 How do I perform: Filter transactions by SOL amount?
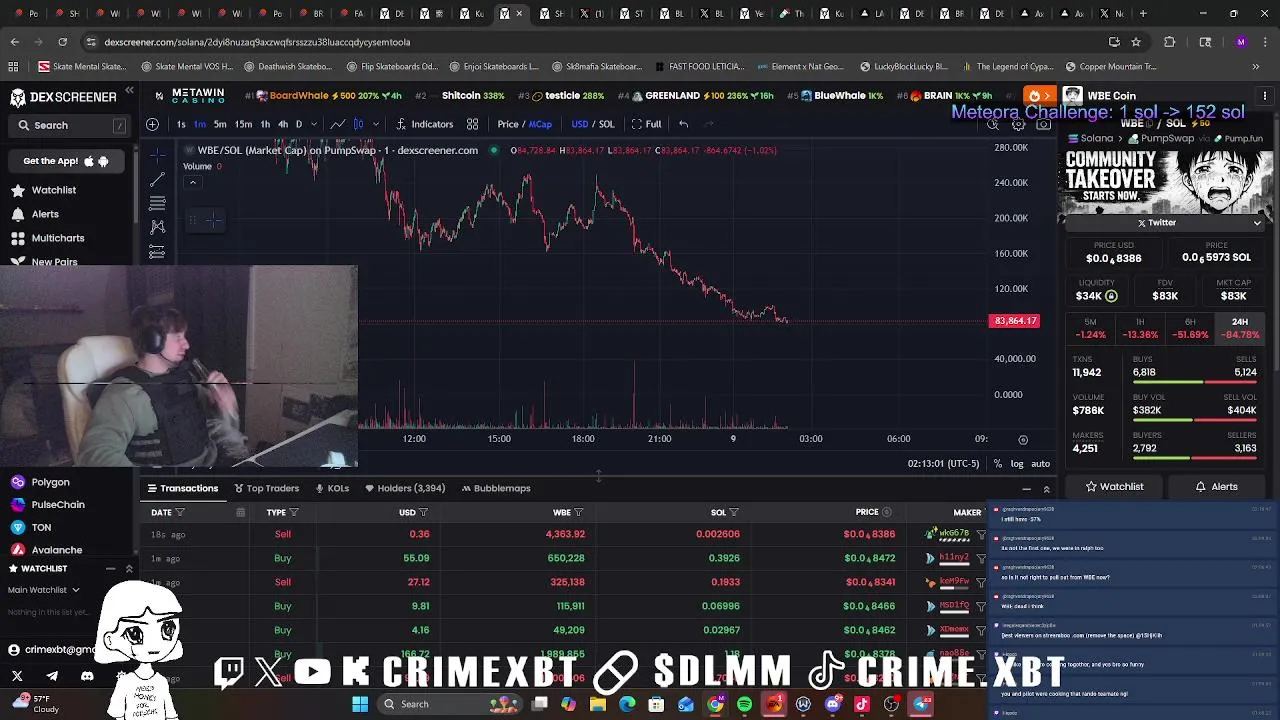tap(733, 512)
